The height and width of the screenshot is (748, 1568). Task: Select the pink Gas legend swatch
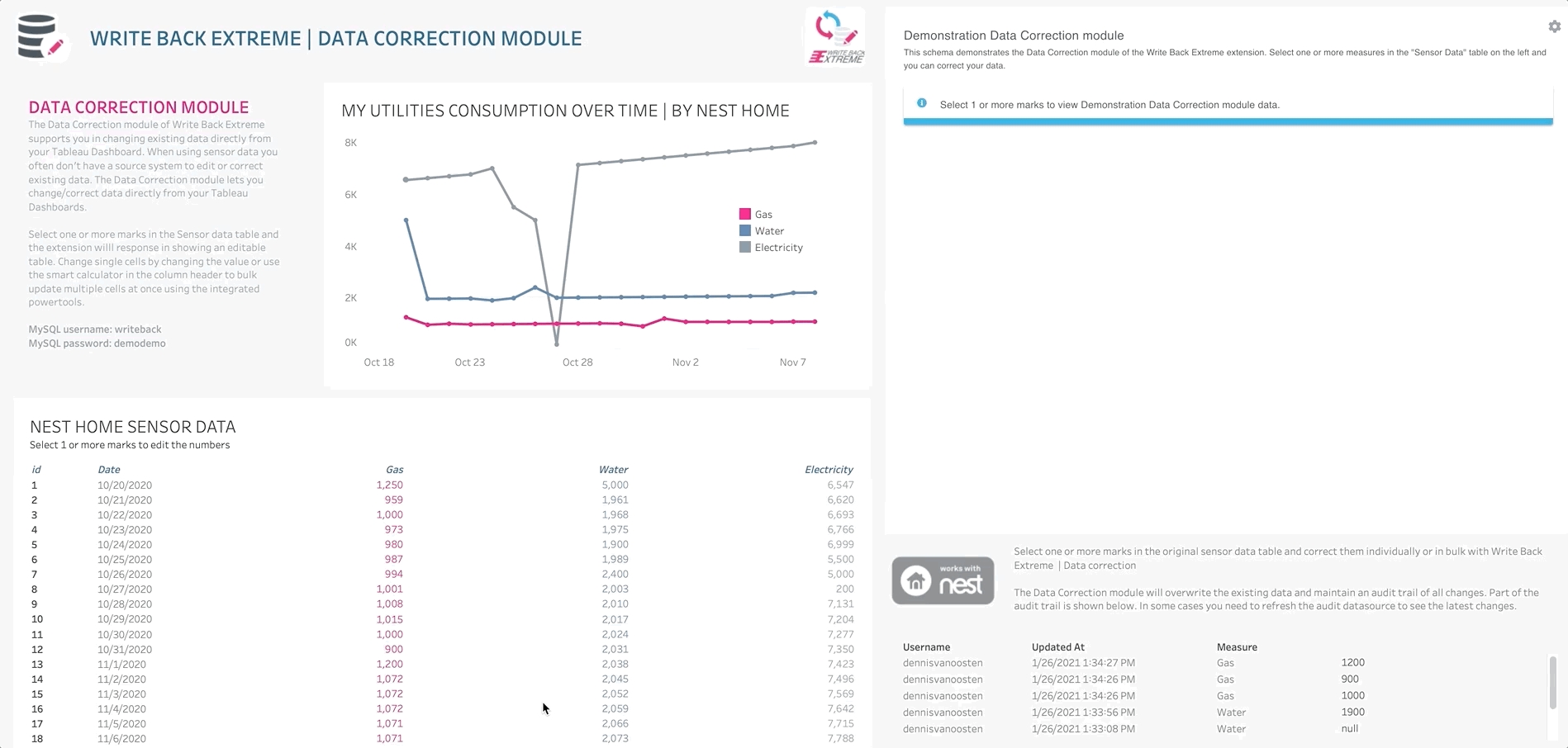745,214
